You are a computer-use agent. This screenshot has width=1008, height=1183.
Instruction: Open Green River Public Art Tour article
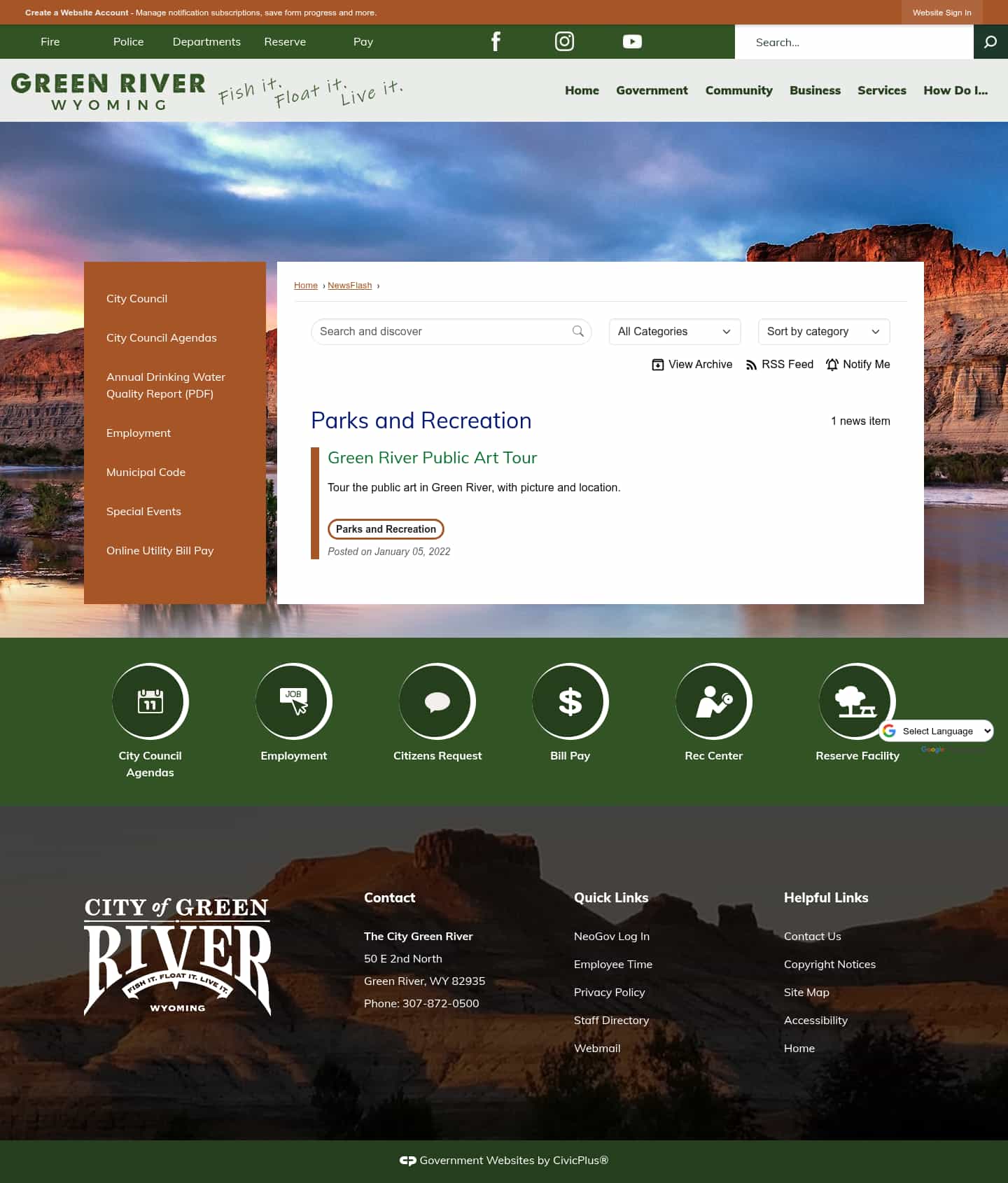click(432, 458)
